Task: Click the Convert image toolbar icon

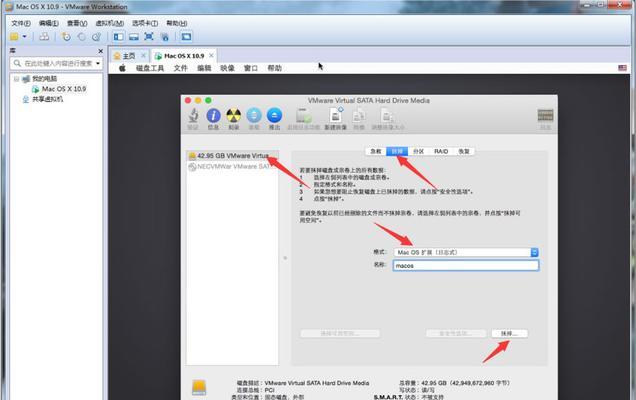Action: (359, 116)
